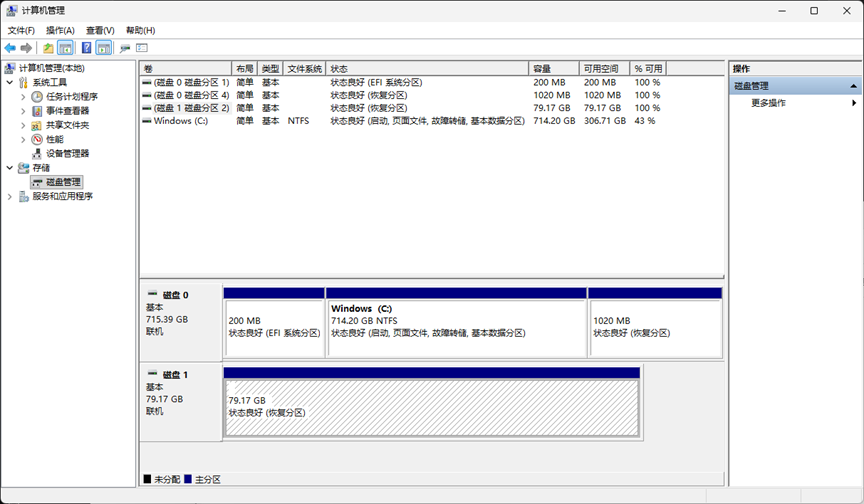Expand the 服务和应用程序 node
This screenshot has width=864, height=504.
10,196
